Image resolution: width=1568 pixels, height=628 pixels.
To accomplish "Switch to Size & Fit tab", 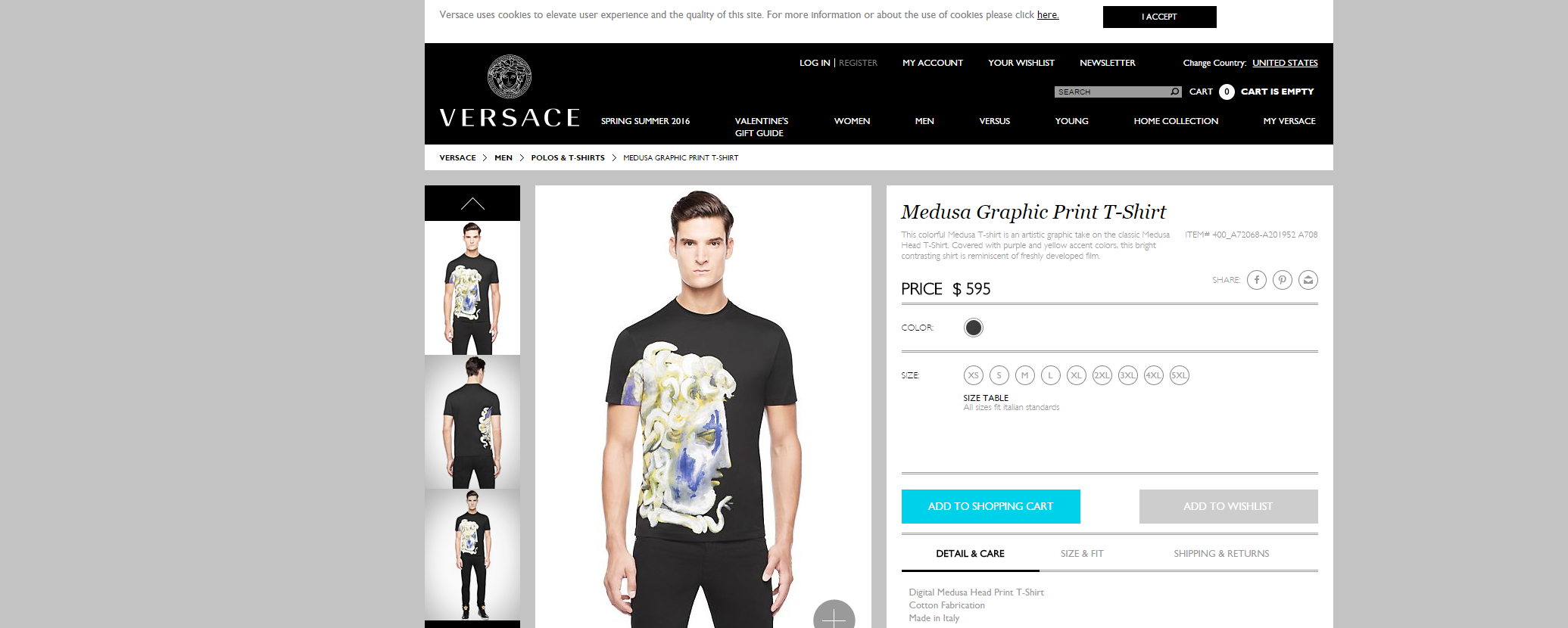I will point(1082,554).
